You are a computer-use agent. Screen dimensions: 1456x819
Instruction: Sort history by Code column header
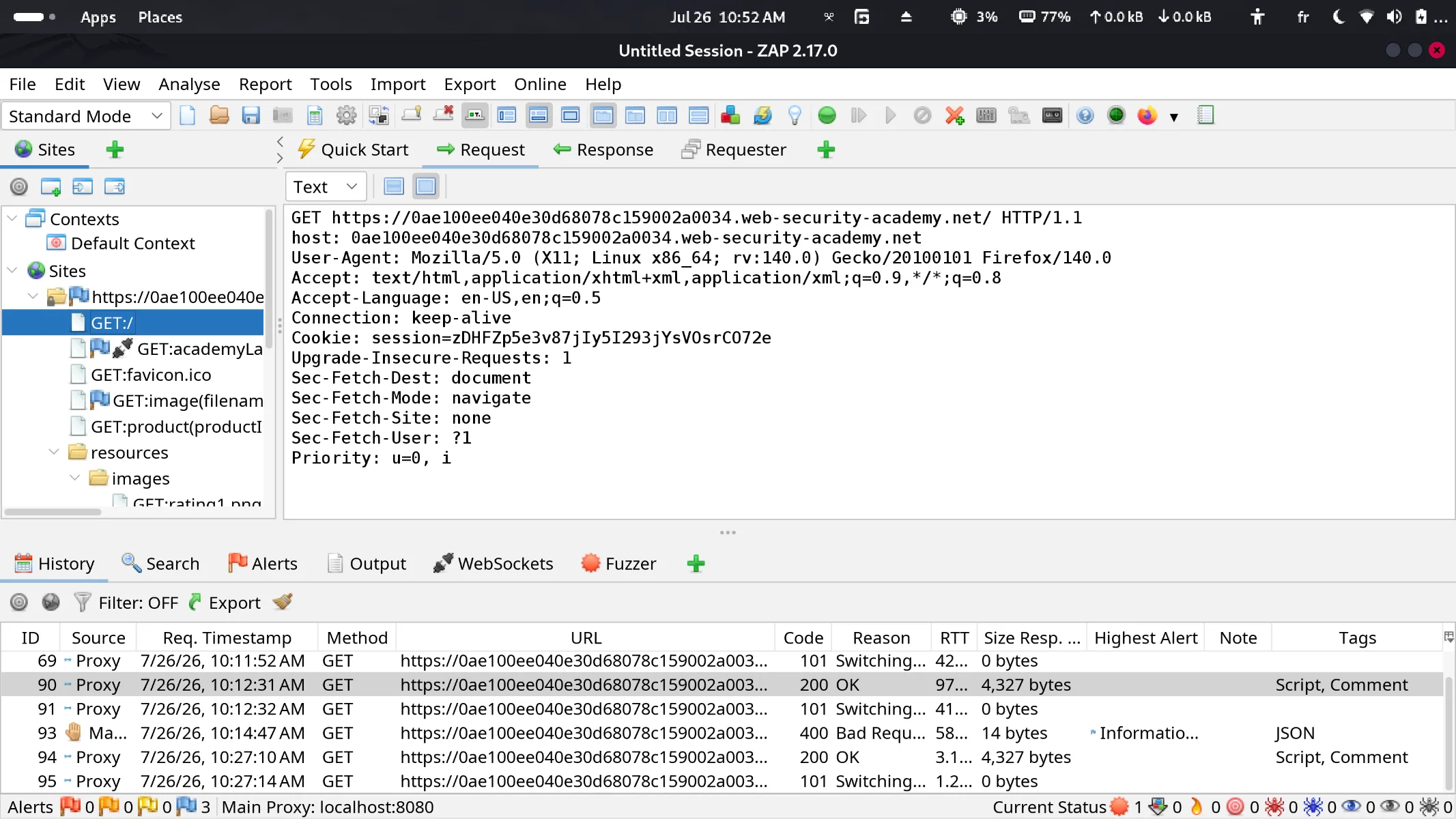(x=803, y=637)
